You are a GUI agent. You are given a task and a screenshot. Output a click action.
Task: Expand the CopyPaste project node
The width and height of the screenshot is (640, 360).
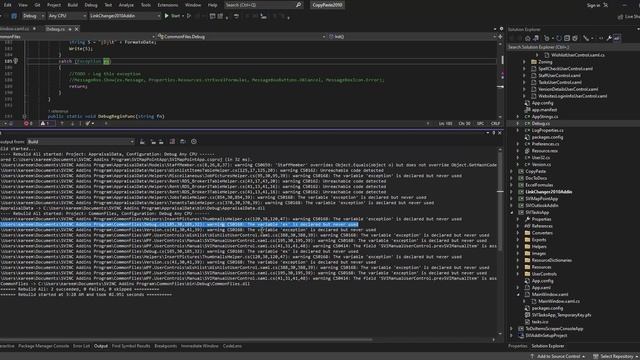511,171
